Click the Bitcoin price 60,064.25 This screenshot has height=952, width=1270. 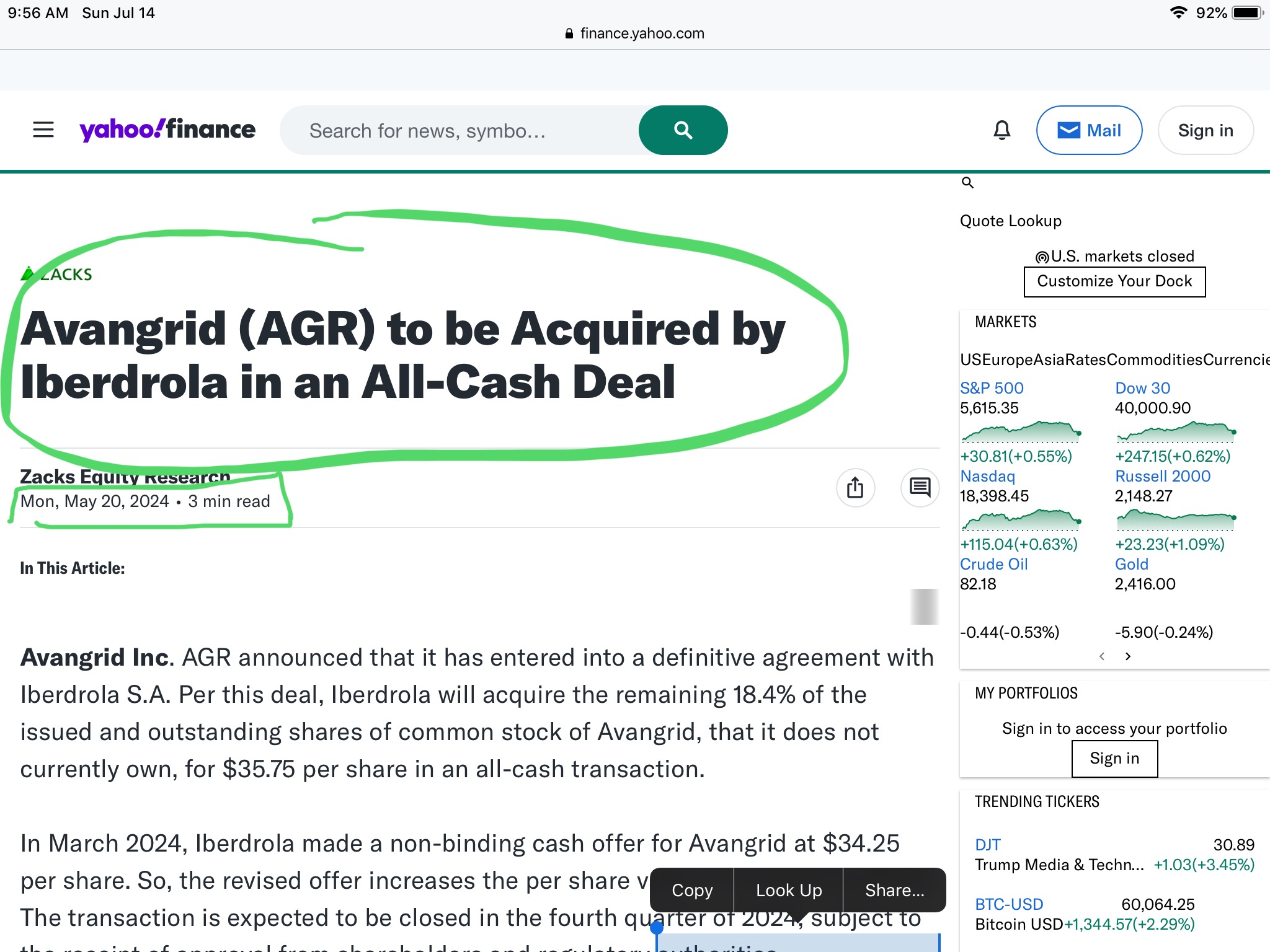1158,904
